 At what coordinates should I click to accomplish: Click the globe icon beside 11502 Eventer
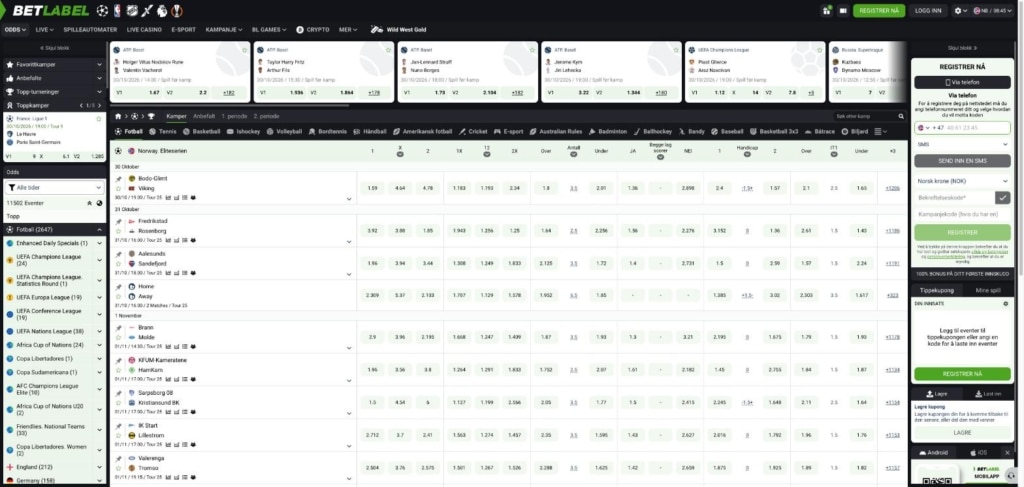tap(99, 203)
